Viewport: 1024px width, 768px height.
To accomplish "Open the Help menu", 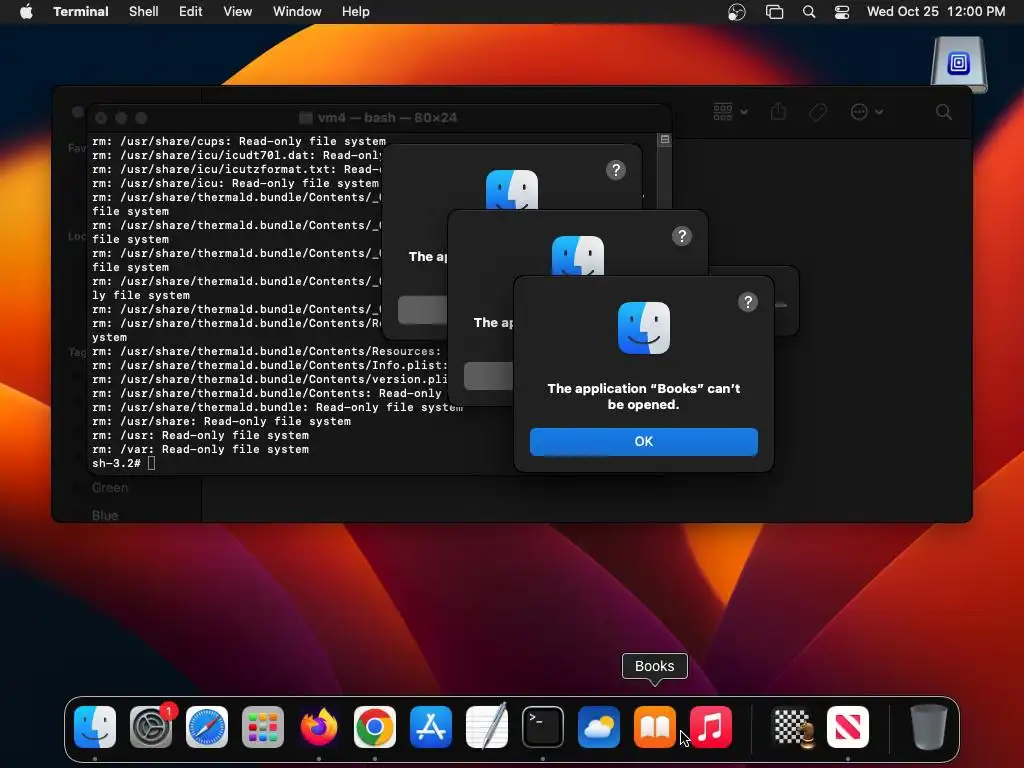I will point(356,12).
